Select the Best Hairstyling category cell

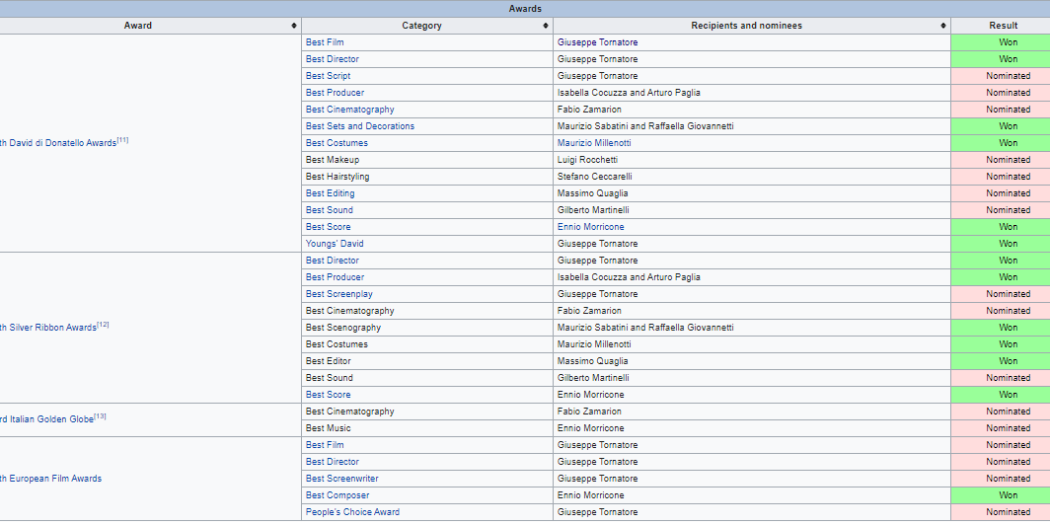(x=427, y=177)
